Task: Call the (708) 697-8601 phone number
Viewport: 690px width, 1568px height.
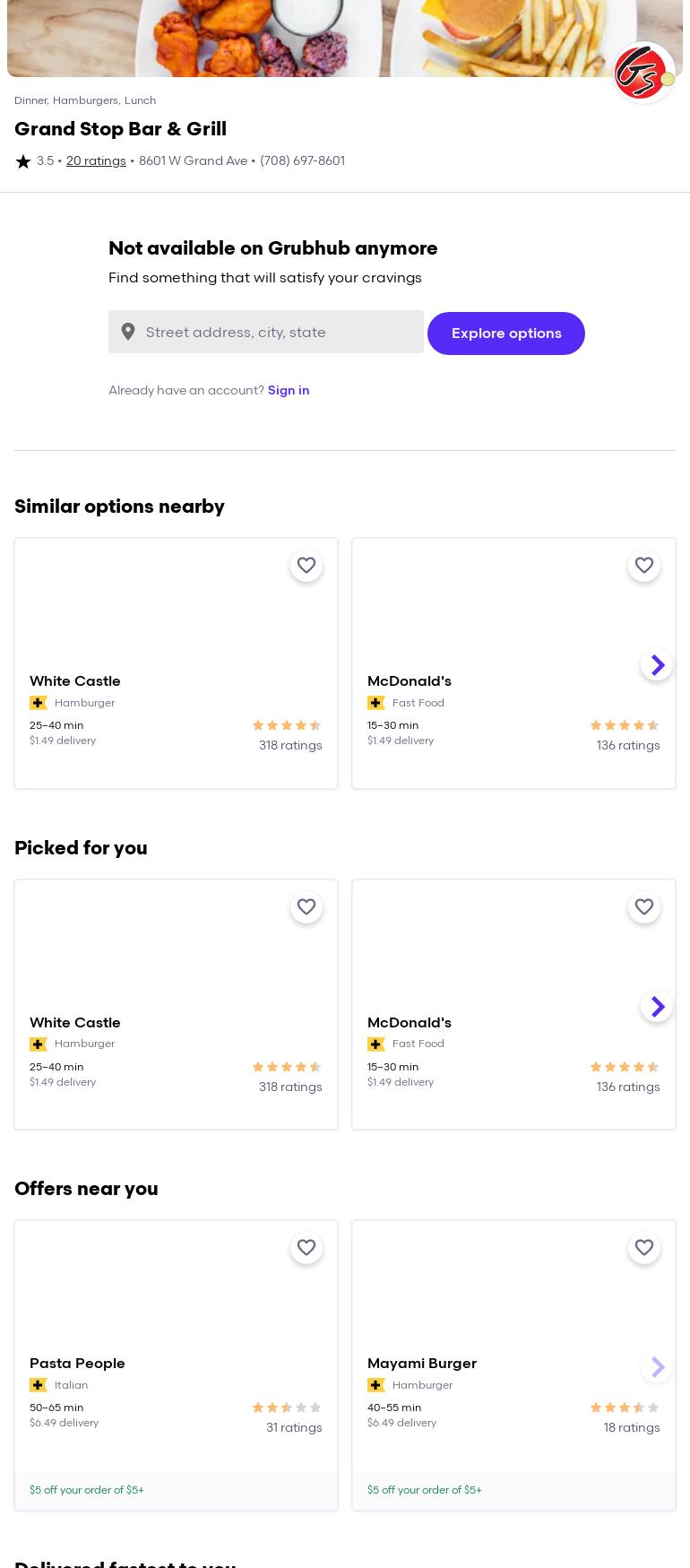Action: [x=302, y=161]
